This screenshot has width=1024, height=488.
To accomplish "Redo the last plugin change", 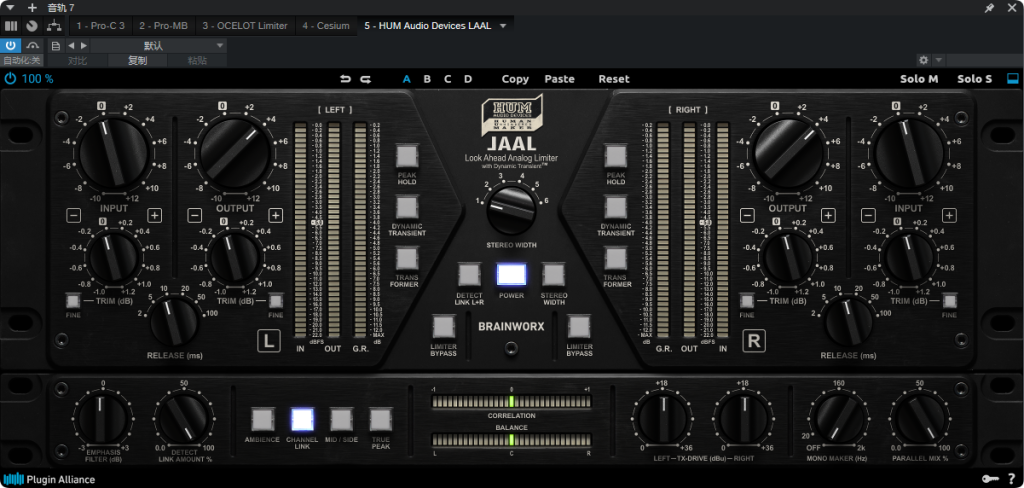I will click(x=366, y=79).
